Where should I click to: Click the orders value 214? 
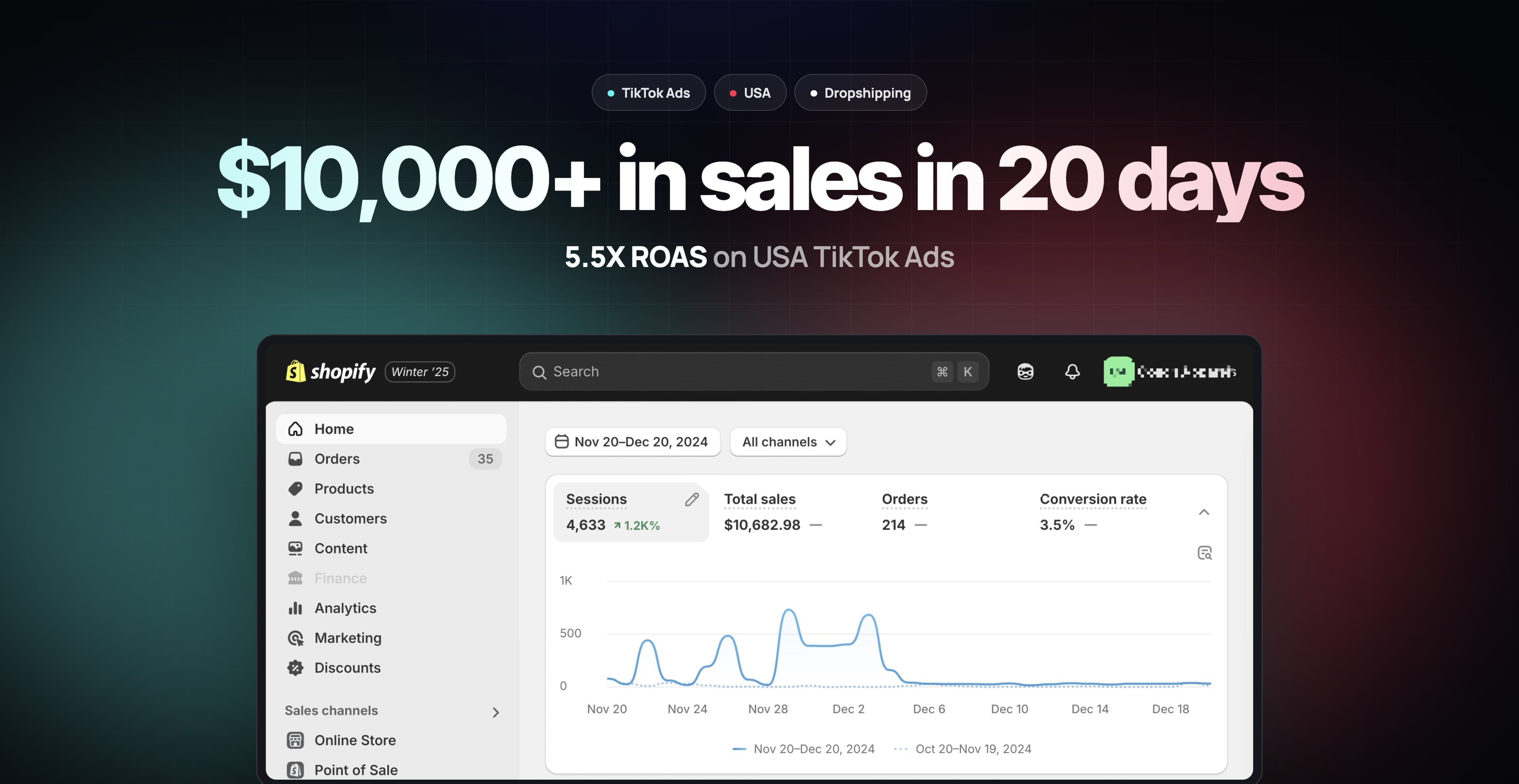(893, 525)
